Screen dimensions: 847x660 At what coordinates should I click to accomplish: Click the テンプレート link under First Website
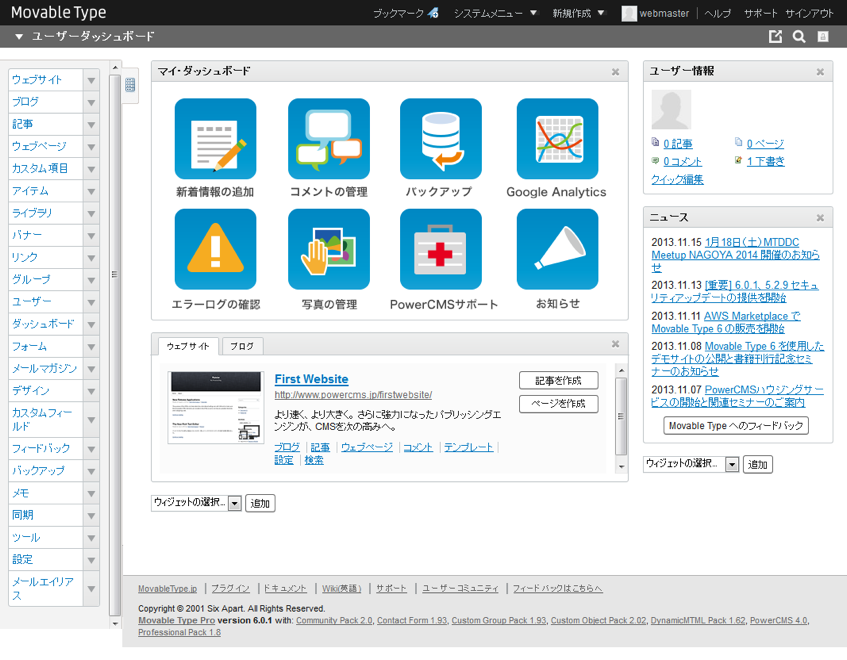click(x=468, y=447)
